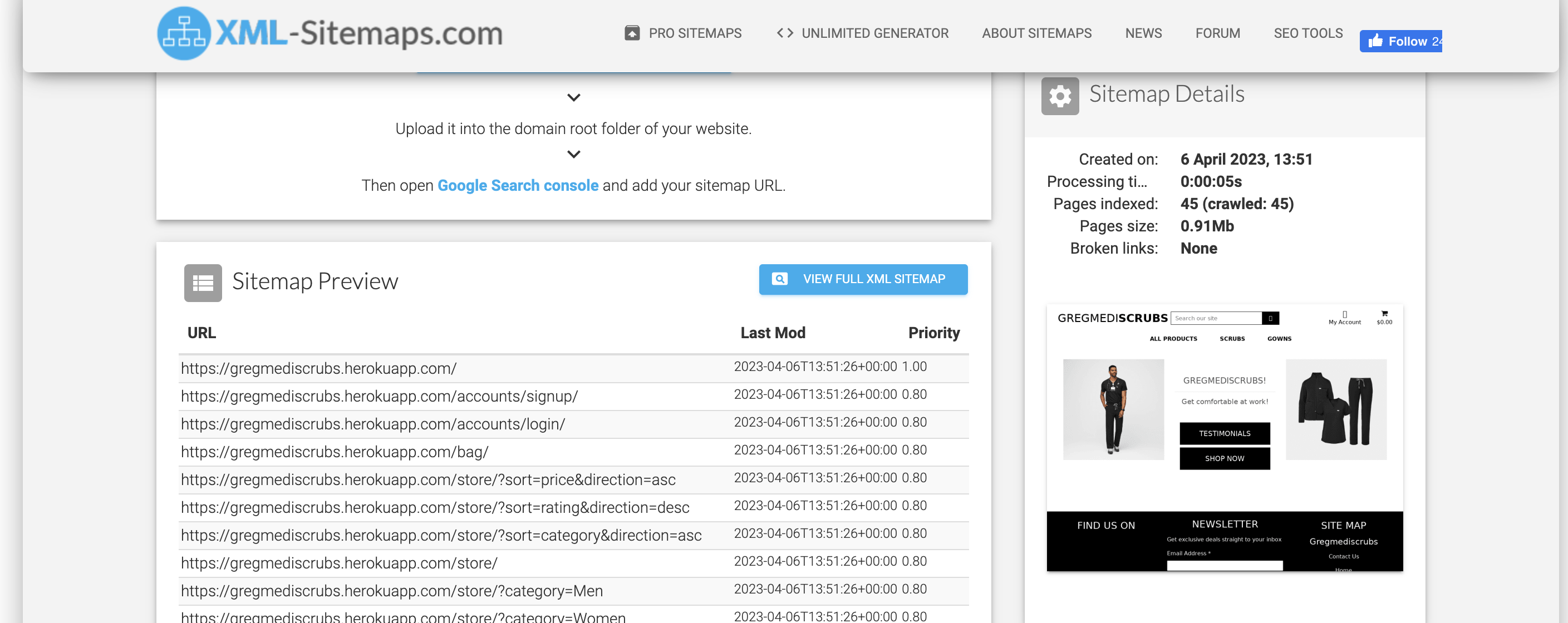Open the Google Search console link
This screenshot has width=1568, height=623.
coord(518,186)
